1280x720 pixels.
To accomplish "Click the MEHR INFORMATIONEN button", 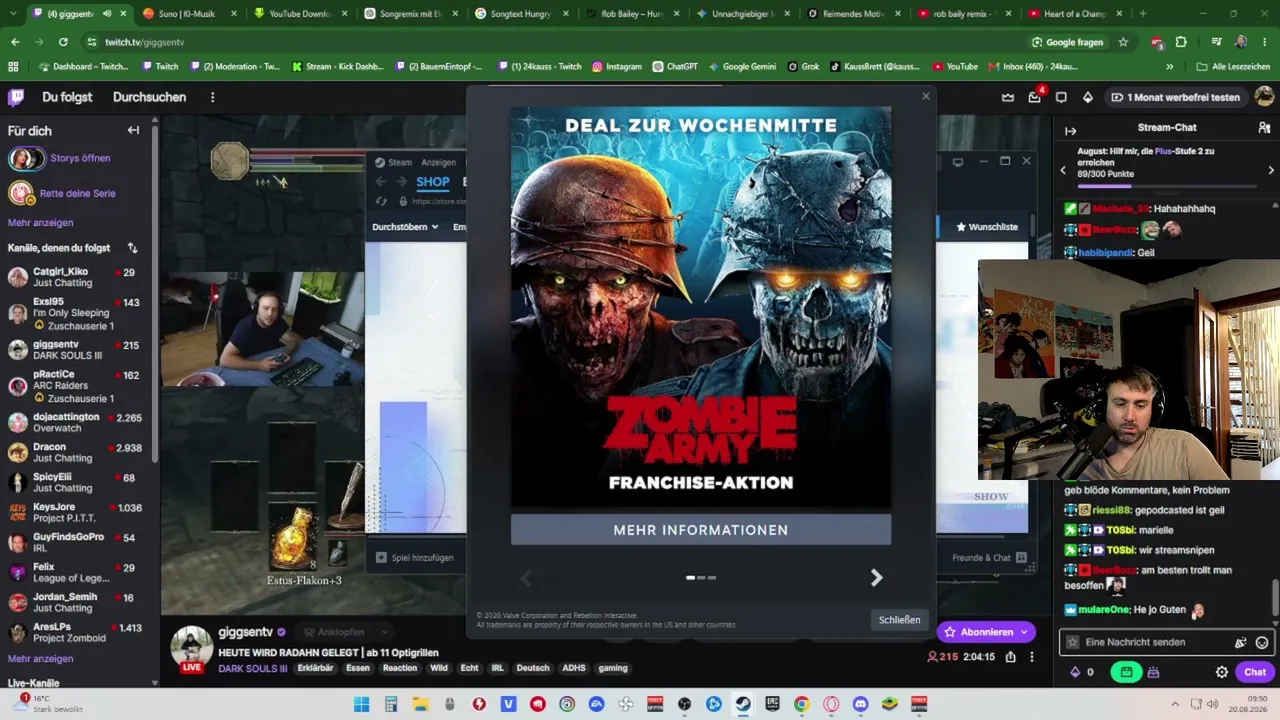I will [x=701, y=530].
